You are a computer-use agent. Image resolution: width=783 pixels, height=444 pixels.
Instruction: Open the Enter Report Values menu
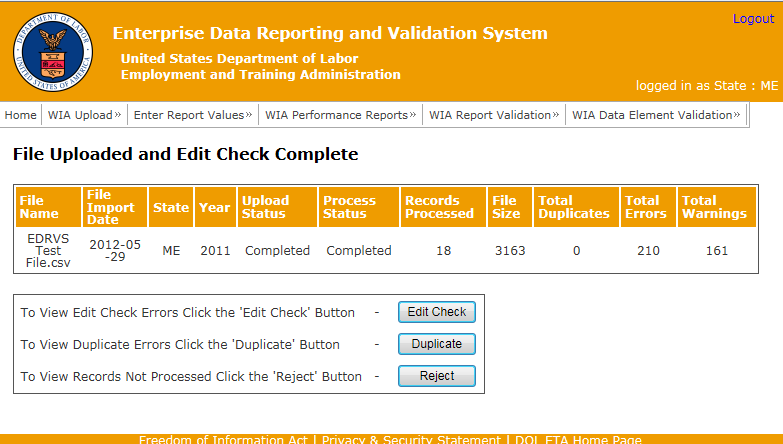[x=193, y=115]
